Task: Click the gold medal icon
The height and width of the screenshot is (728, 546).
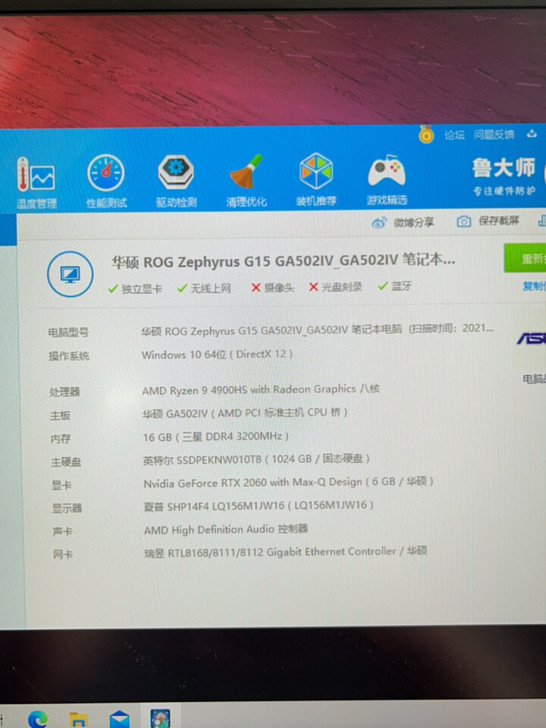Action: pos(426,135)
